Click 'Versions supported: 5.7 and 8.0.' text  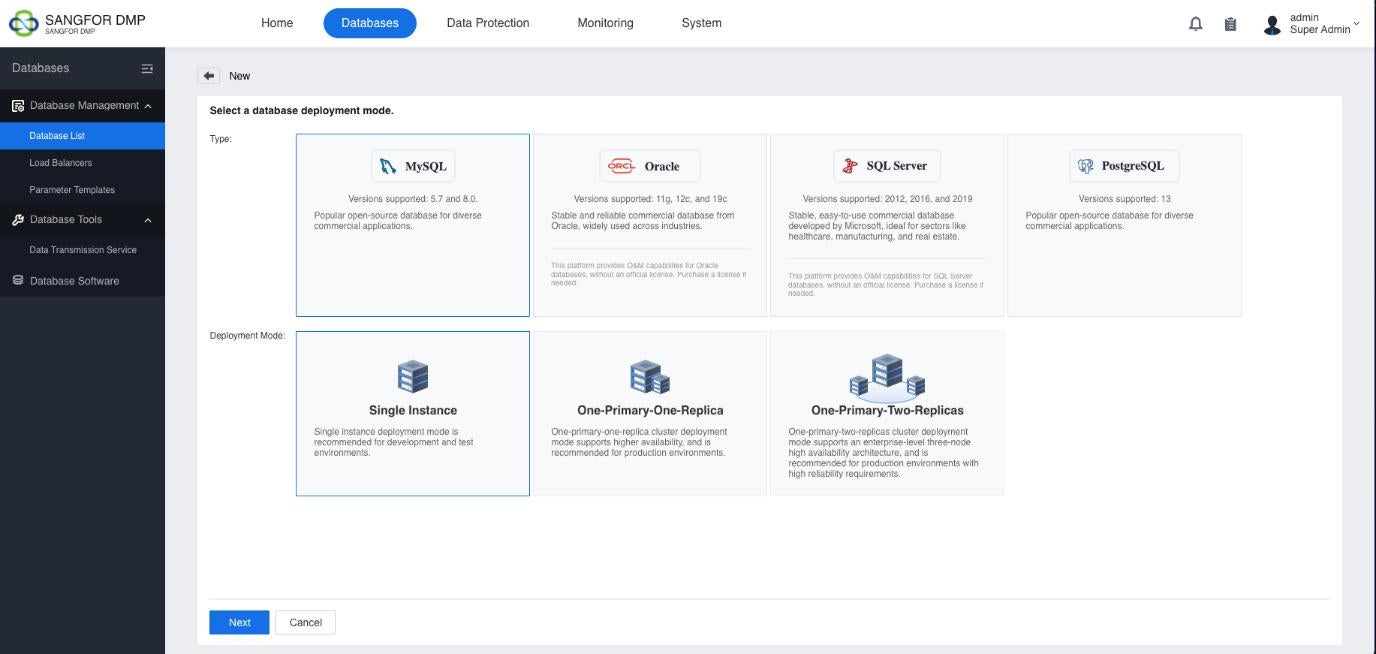point(413,199)
